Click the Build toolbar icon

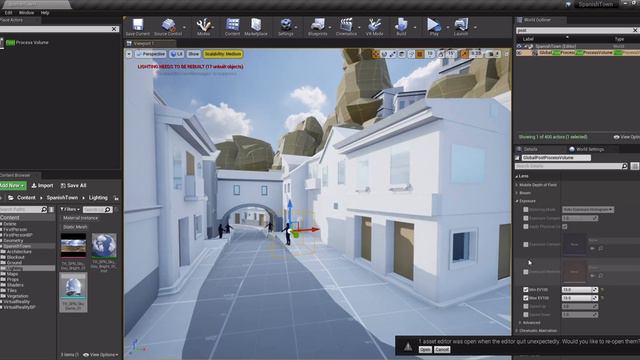[401, 25]
